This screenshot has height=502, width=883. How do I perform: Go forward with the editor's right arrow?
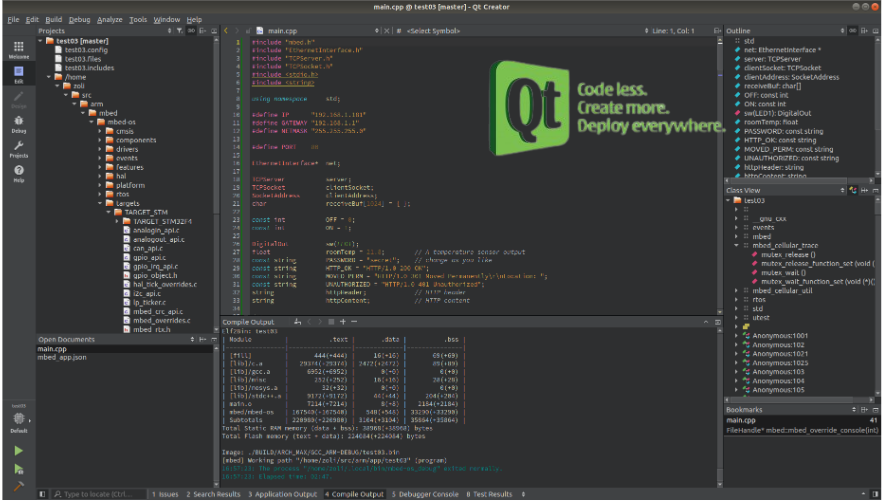(237, 31)
